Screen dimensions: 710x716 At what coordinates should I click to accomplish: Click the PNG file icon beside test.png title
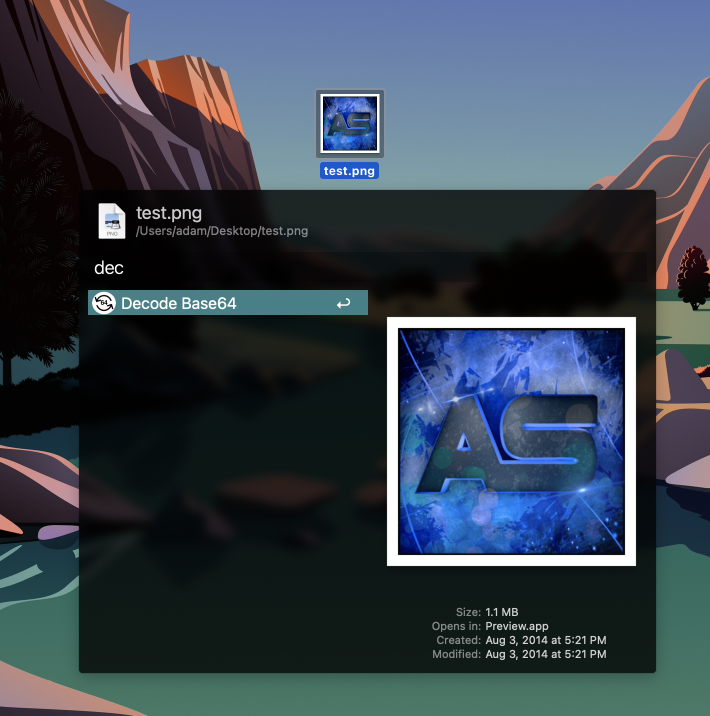point(112,221)
